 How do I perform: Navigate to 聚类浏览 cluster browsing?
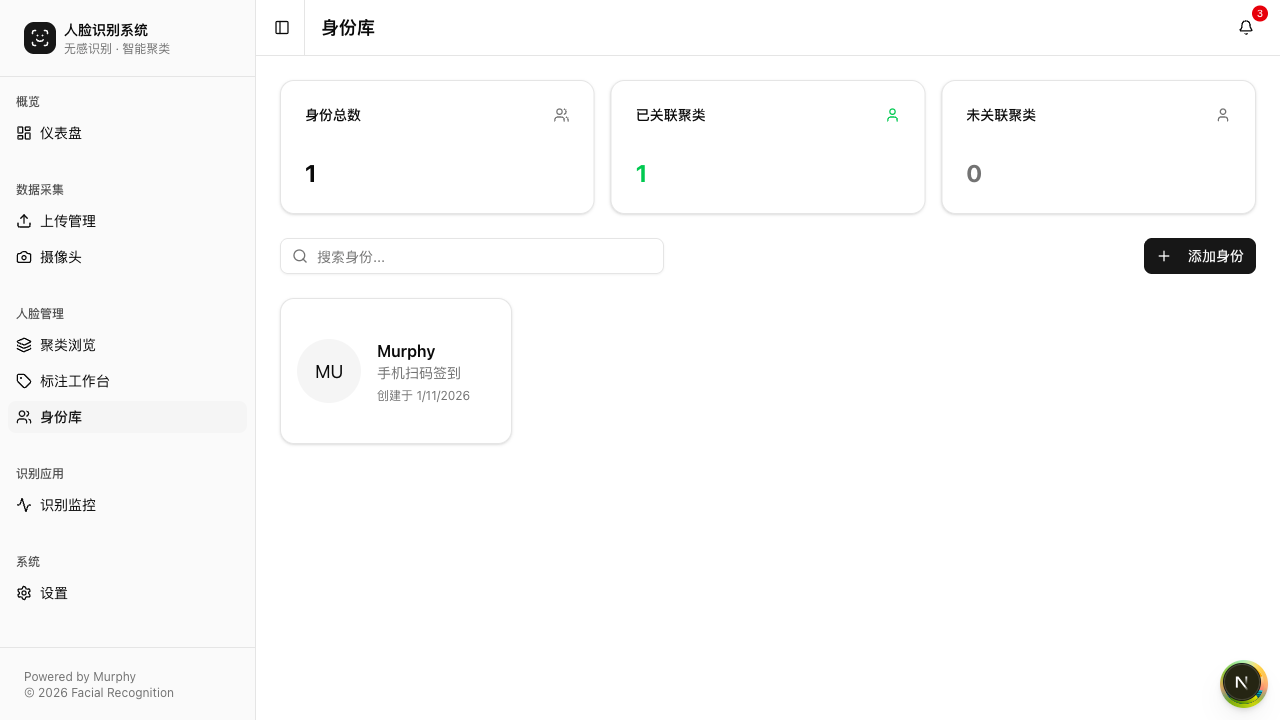tap(68, 345)
